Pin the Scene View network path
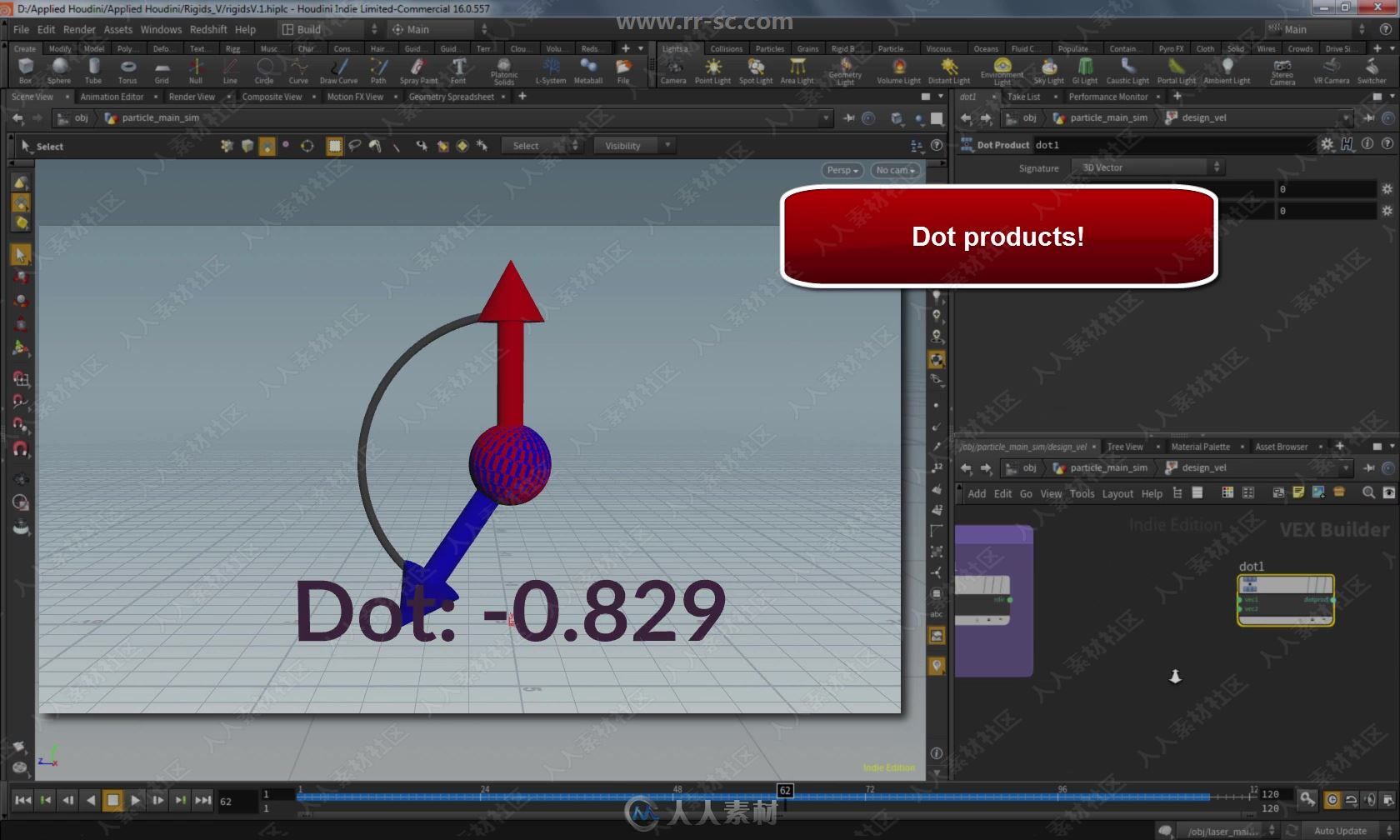Viewport: 1400px width, 840px height. (x=848, y=118)
